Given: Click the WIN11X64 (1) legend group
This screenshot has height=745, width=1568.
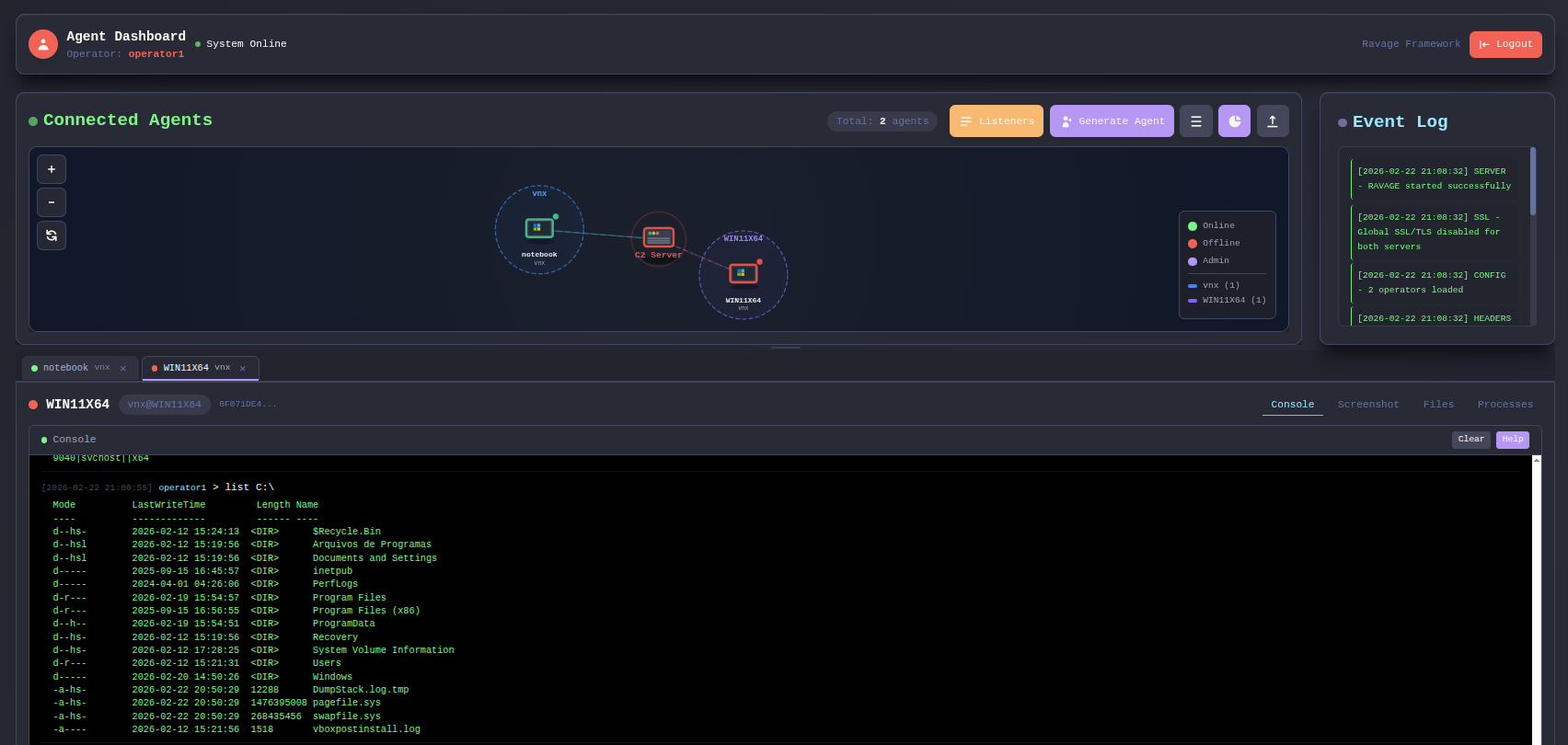Looking at the screenshot, I should pos(1227,301).
